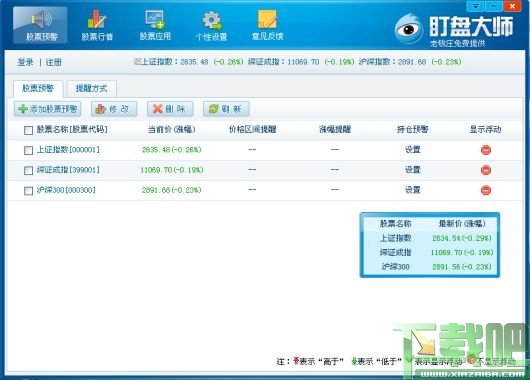Toggle floating display for 上证指数 row

[x=486, y=150]
